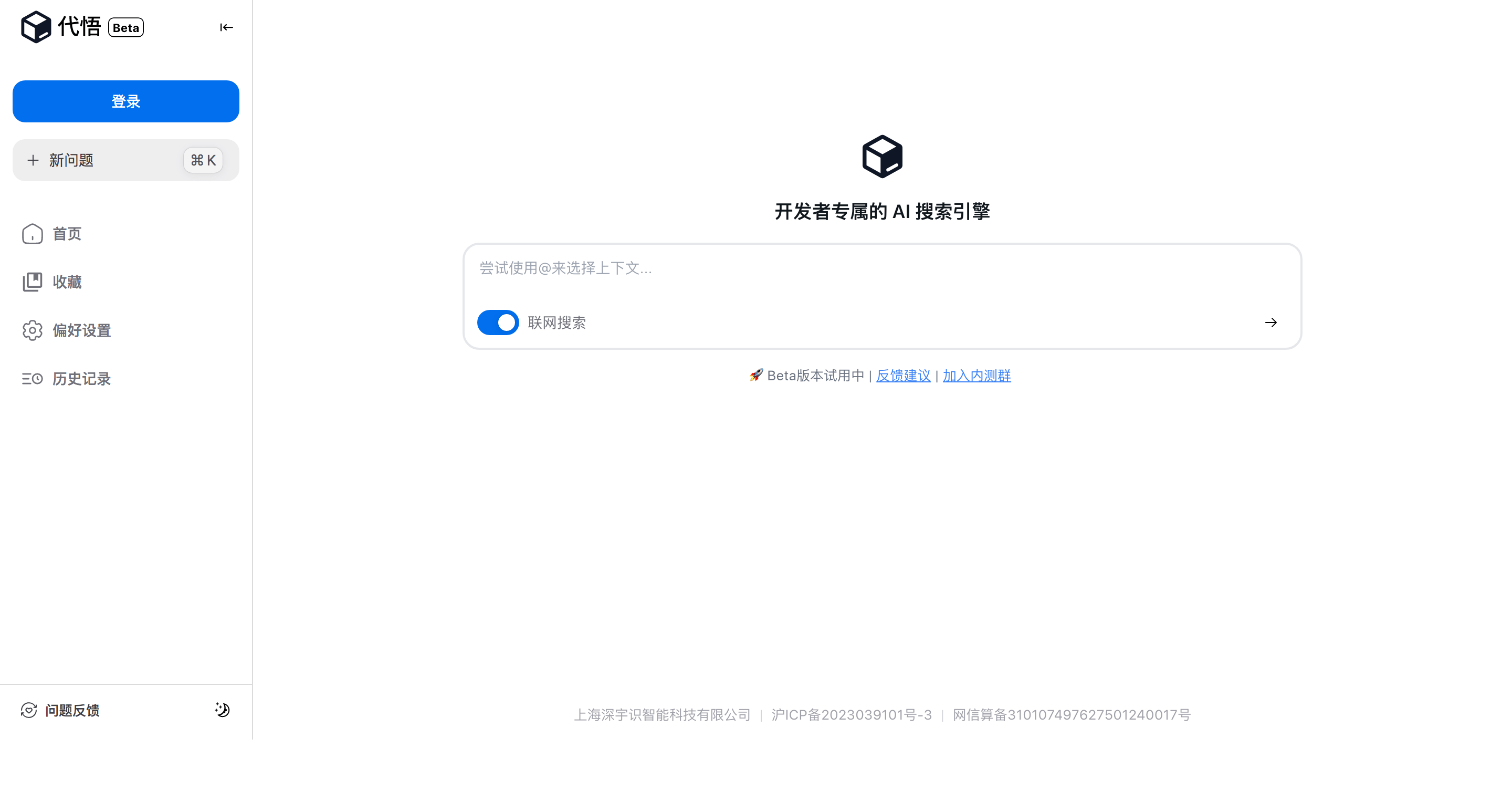Open the 加入内测群 link
Image resolution: width=1512 pixels, height=811 pixels.
coord(976,376)
